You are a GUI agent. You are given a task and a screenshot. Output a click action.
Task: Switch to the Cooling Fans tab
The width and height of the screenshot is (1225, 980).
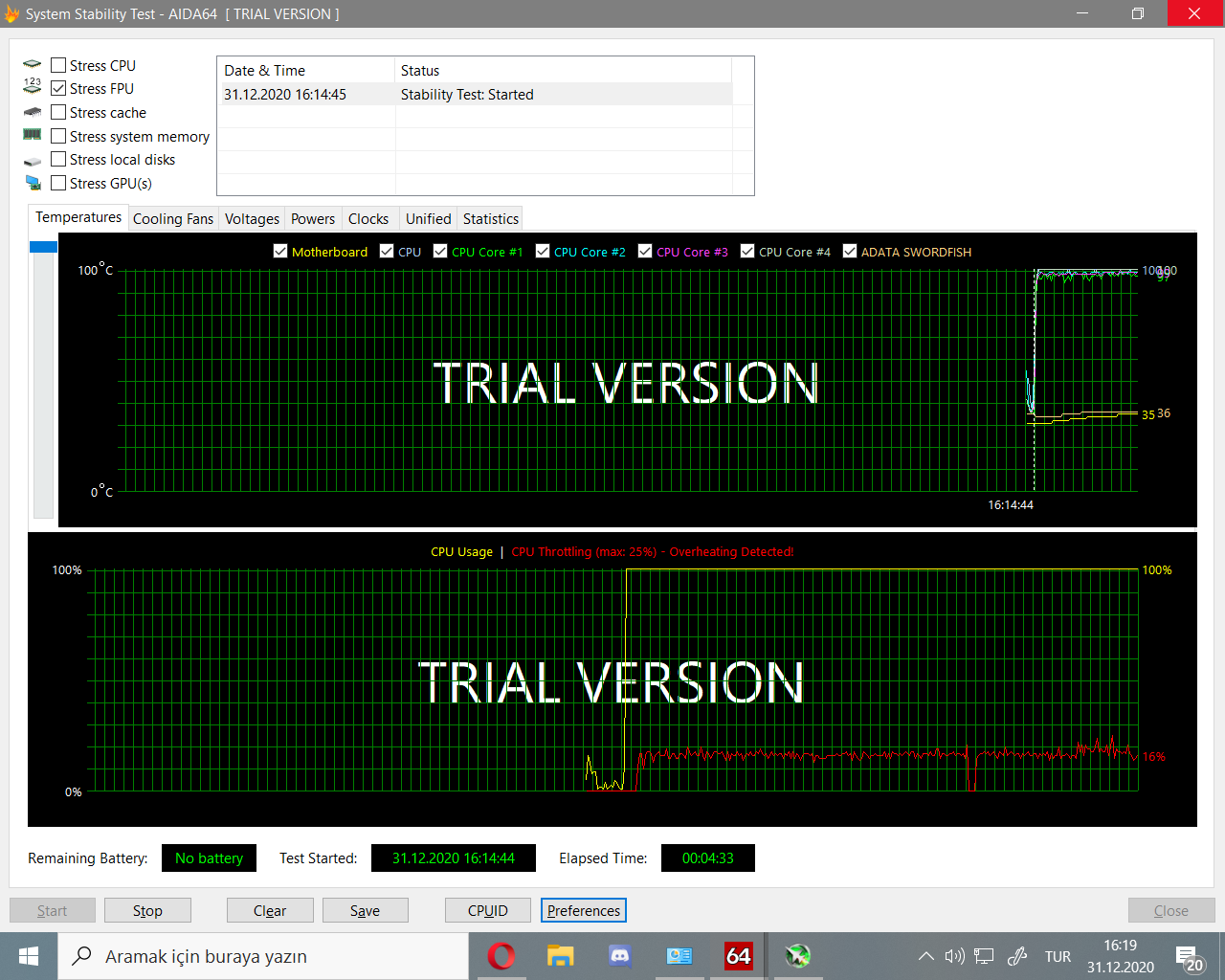[173, 218]
